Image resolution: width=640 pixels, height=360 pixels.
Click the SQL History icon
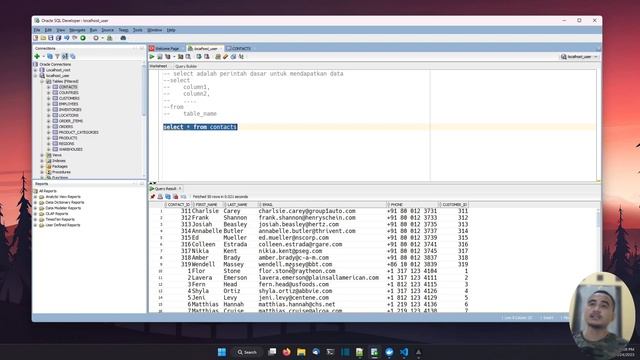(x=233, y=57)
